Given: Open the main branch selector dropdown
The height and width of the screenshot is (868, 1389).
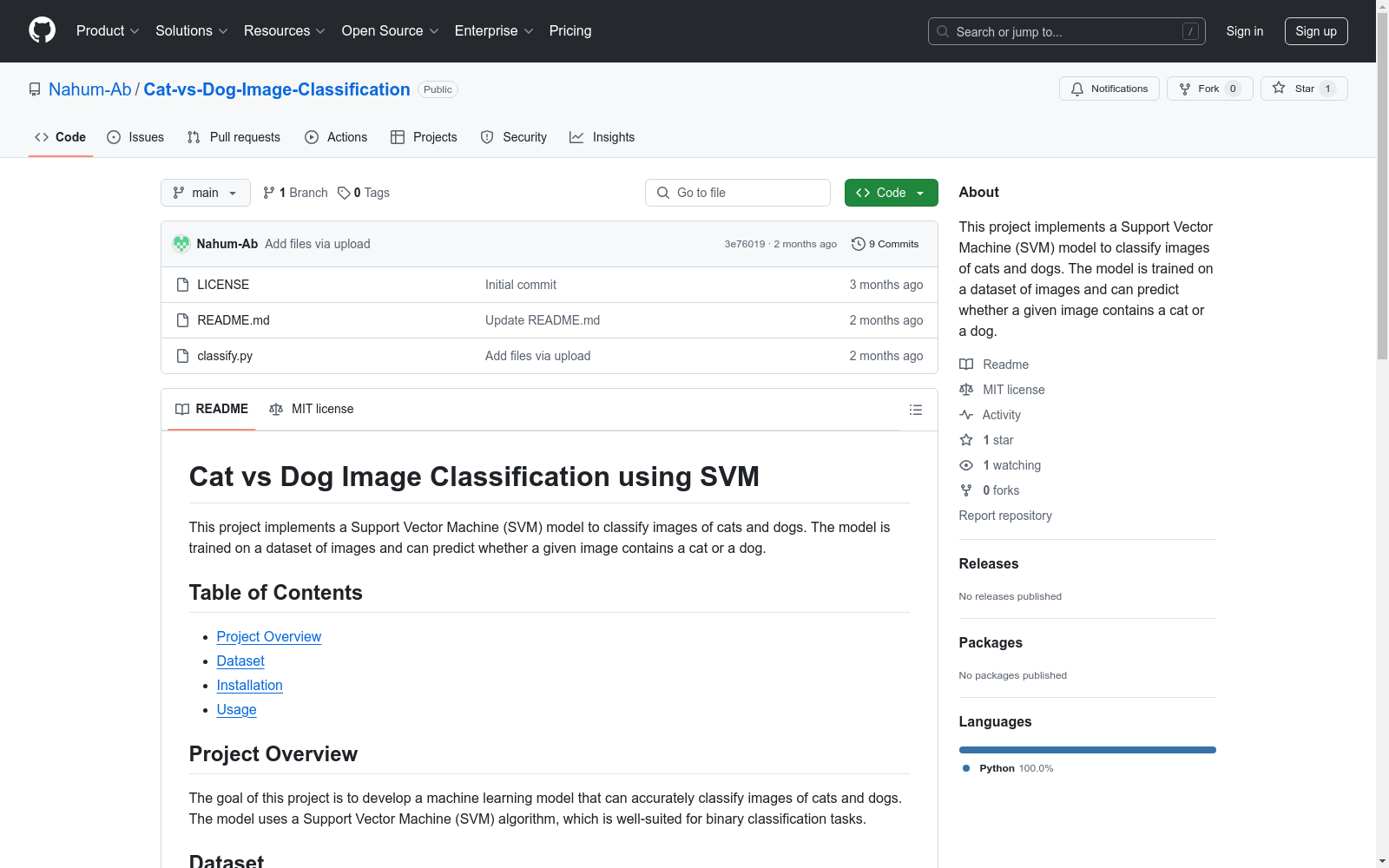Looking at the screenshot, I should pyautogui.click(x=206, y=193).
